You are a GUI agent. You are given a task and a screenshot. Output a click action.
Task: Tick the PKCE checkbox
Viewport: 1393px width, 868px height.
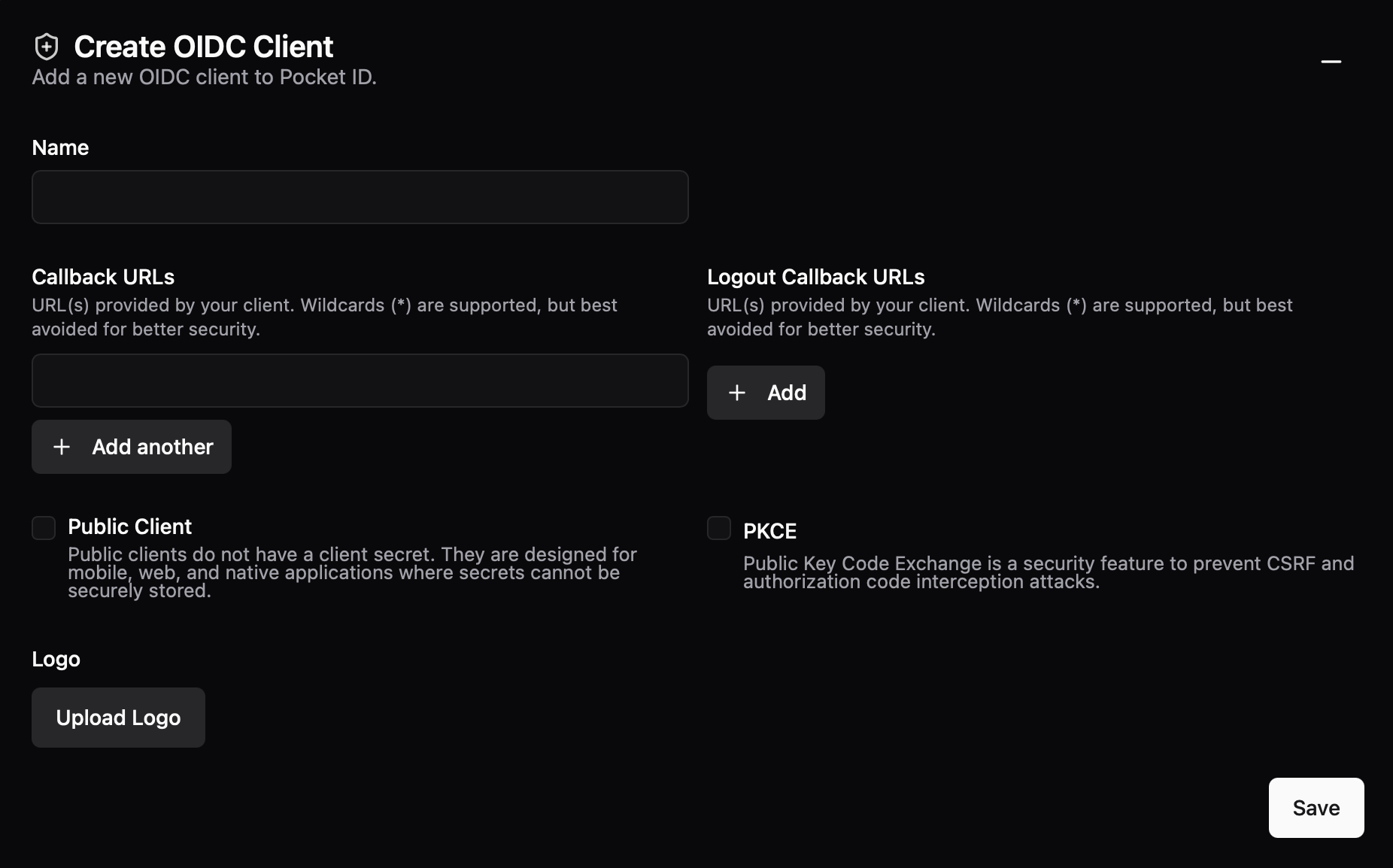point(719,528)
